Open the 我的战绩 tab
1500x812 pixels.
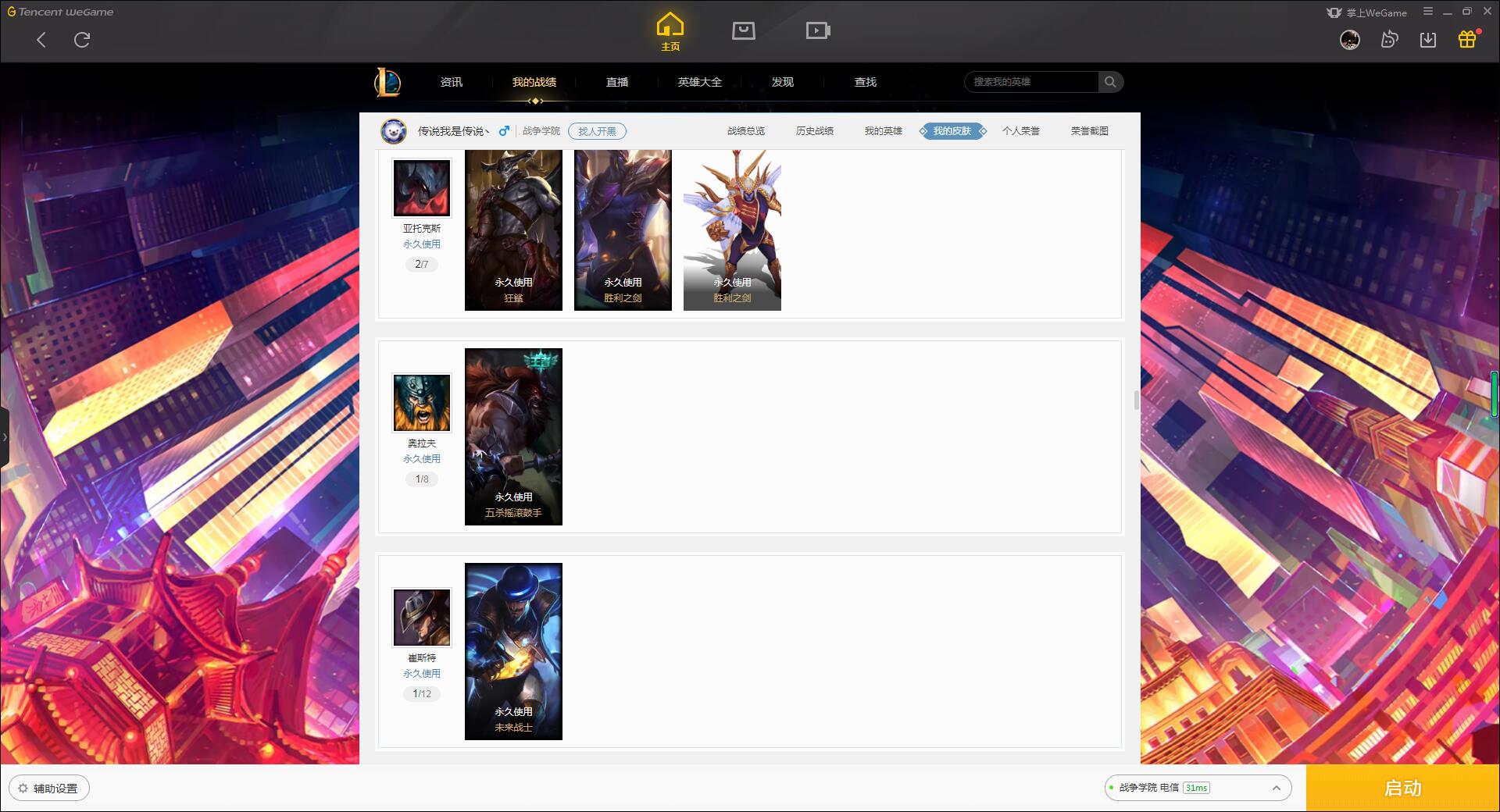coord(534,82)
